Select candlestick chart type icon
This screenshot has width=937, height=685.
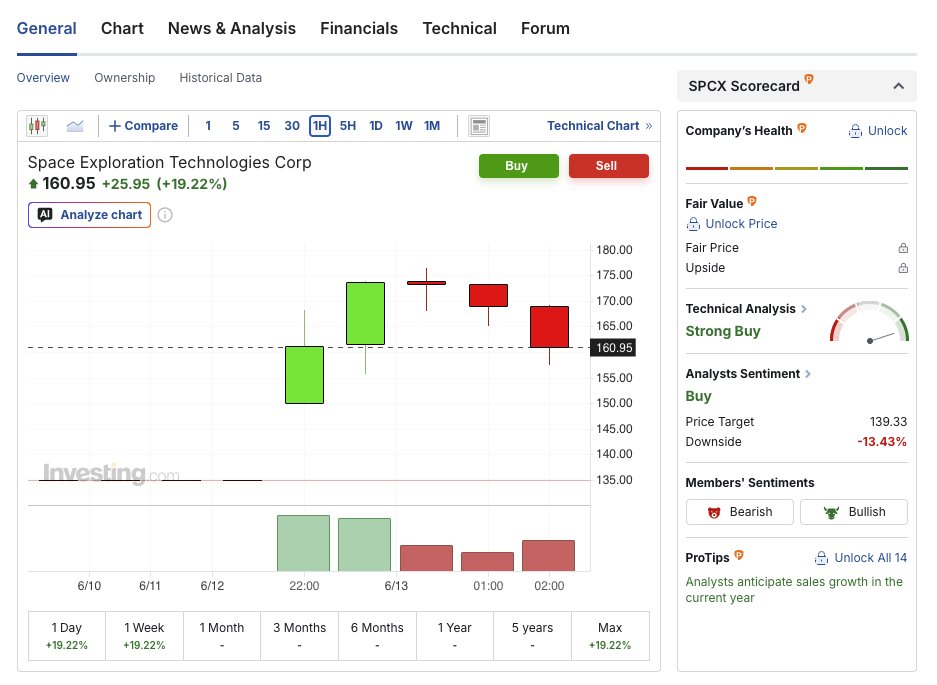[37, 126]
